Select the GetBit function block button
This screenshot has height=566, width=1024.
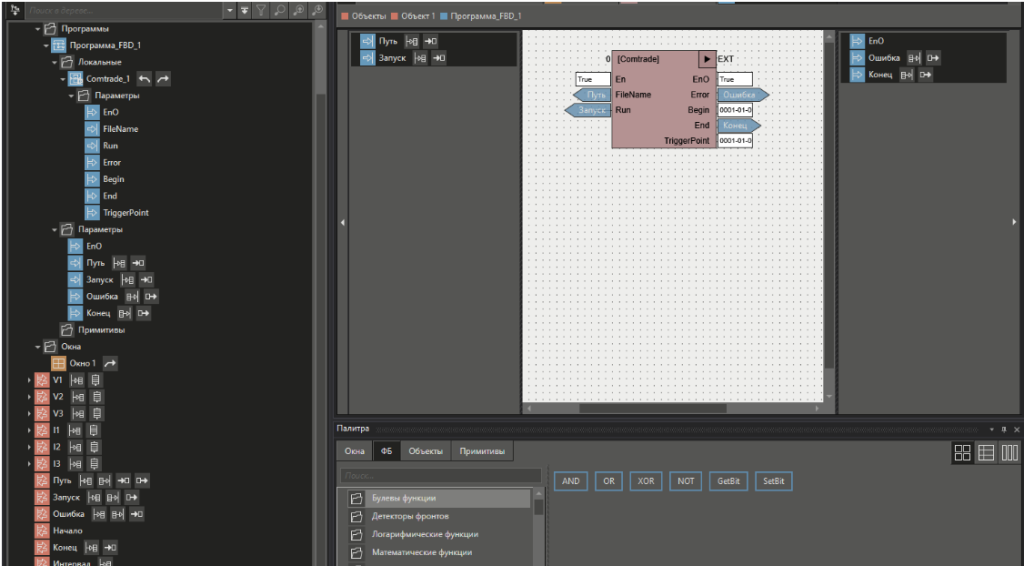728,481
